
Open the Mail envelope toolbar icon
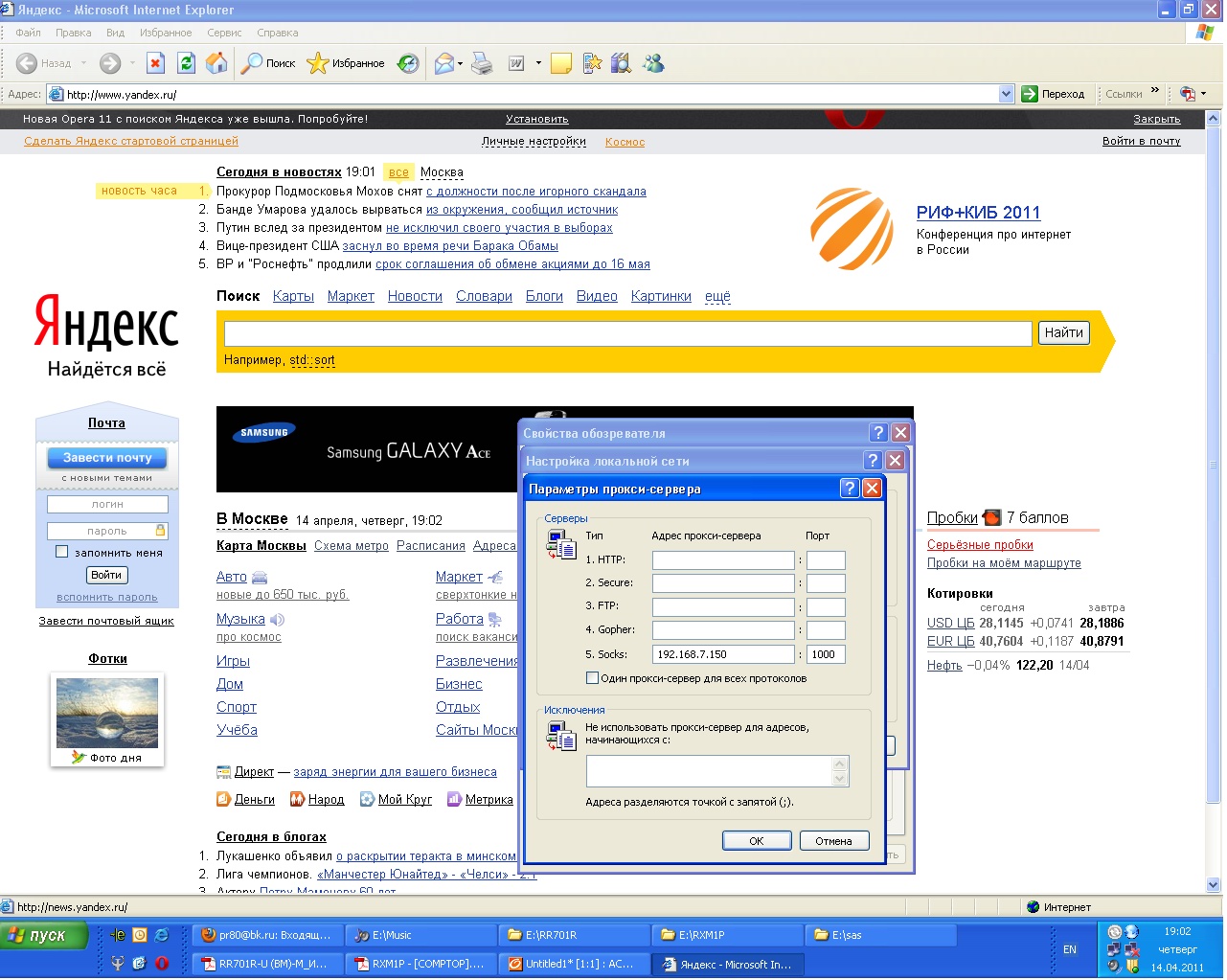tap(443, 63)
